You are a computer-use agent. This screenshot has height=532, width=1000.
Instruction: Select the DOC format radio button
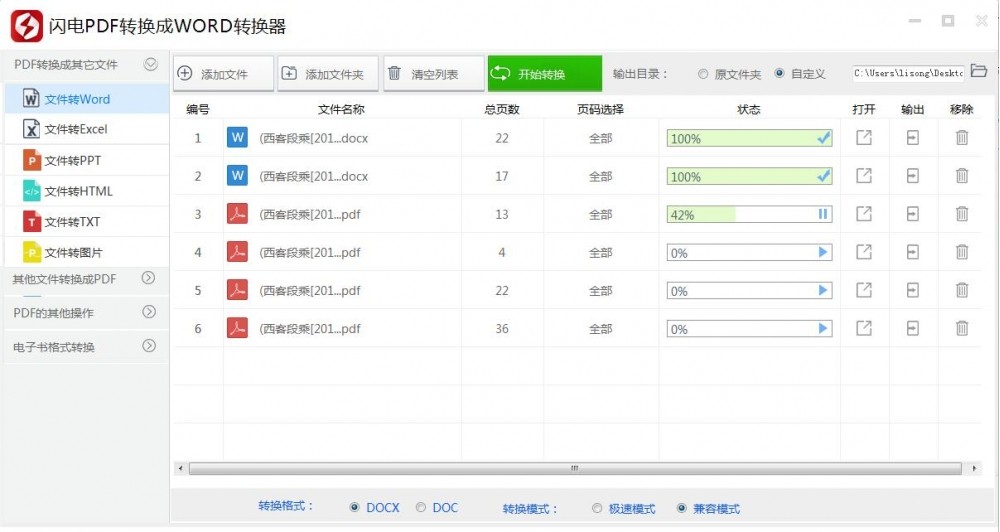point(421,508)
